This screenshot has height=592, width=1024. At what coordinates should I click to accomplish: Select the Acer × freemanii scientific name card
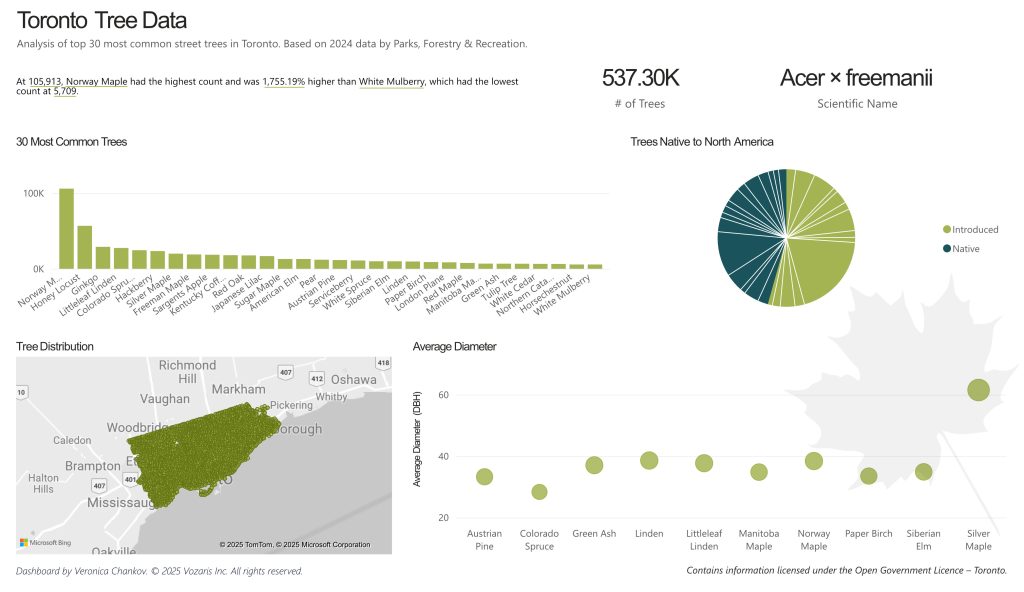856,78
